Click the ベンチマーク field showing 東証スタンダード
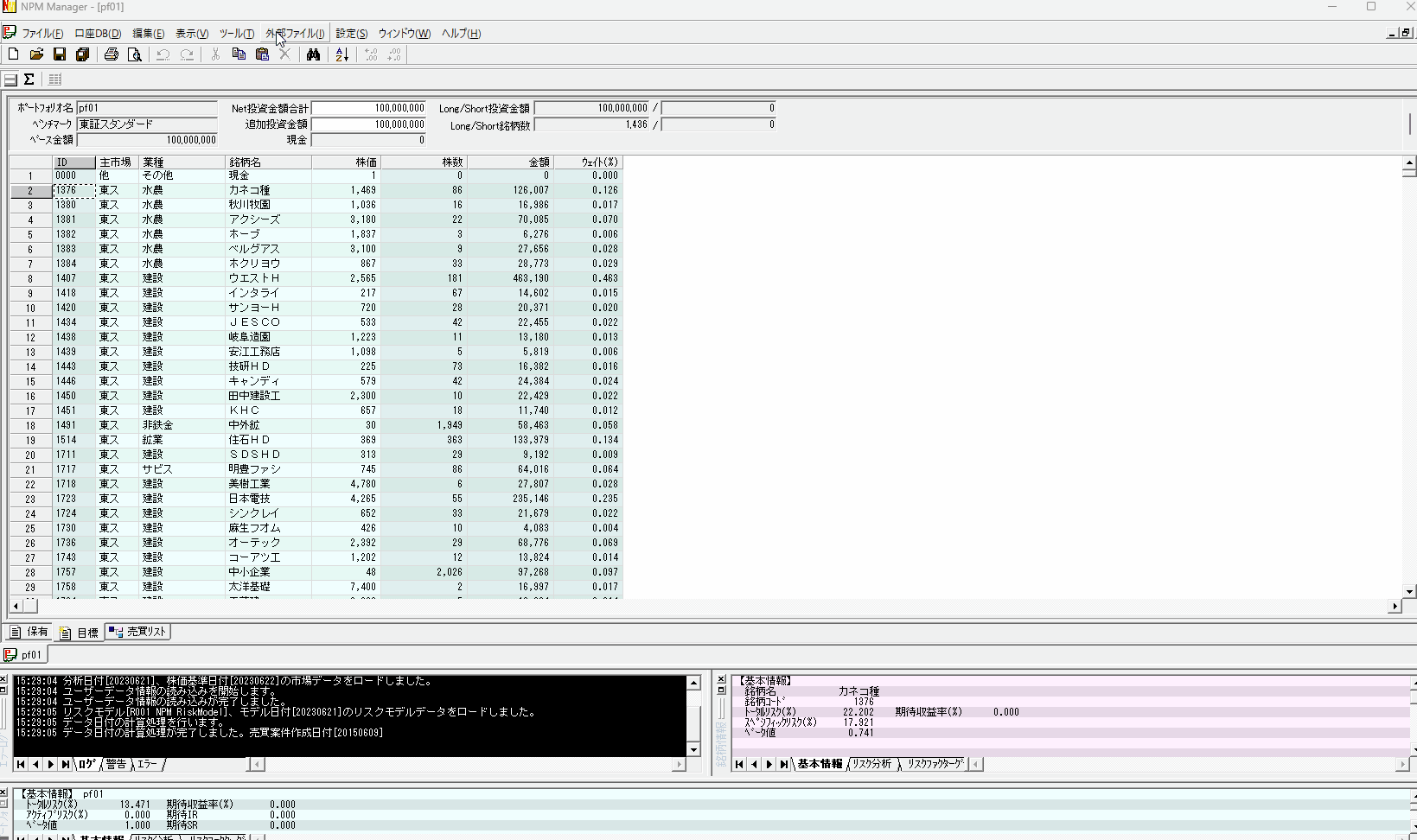 pyautogui.click(x=146, y=124)
